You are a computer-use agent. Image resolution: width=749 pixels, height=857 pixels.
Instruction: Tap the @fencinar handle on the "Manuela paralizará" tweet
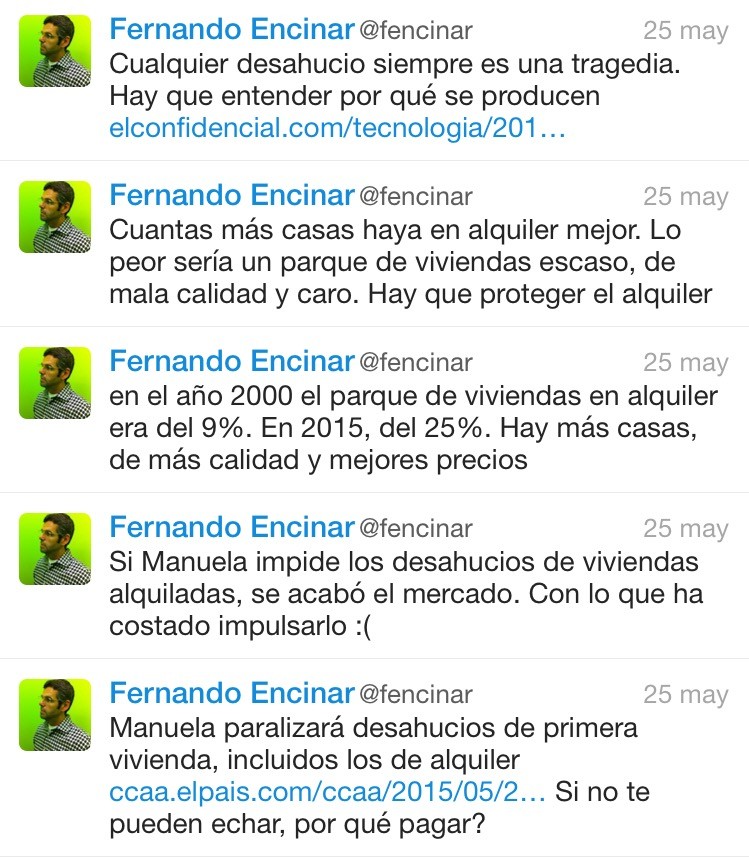tap(416, 695)
